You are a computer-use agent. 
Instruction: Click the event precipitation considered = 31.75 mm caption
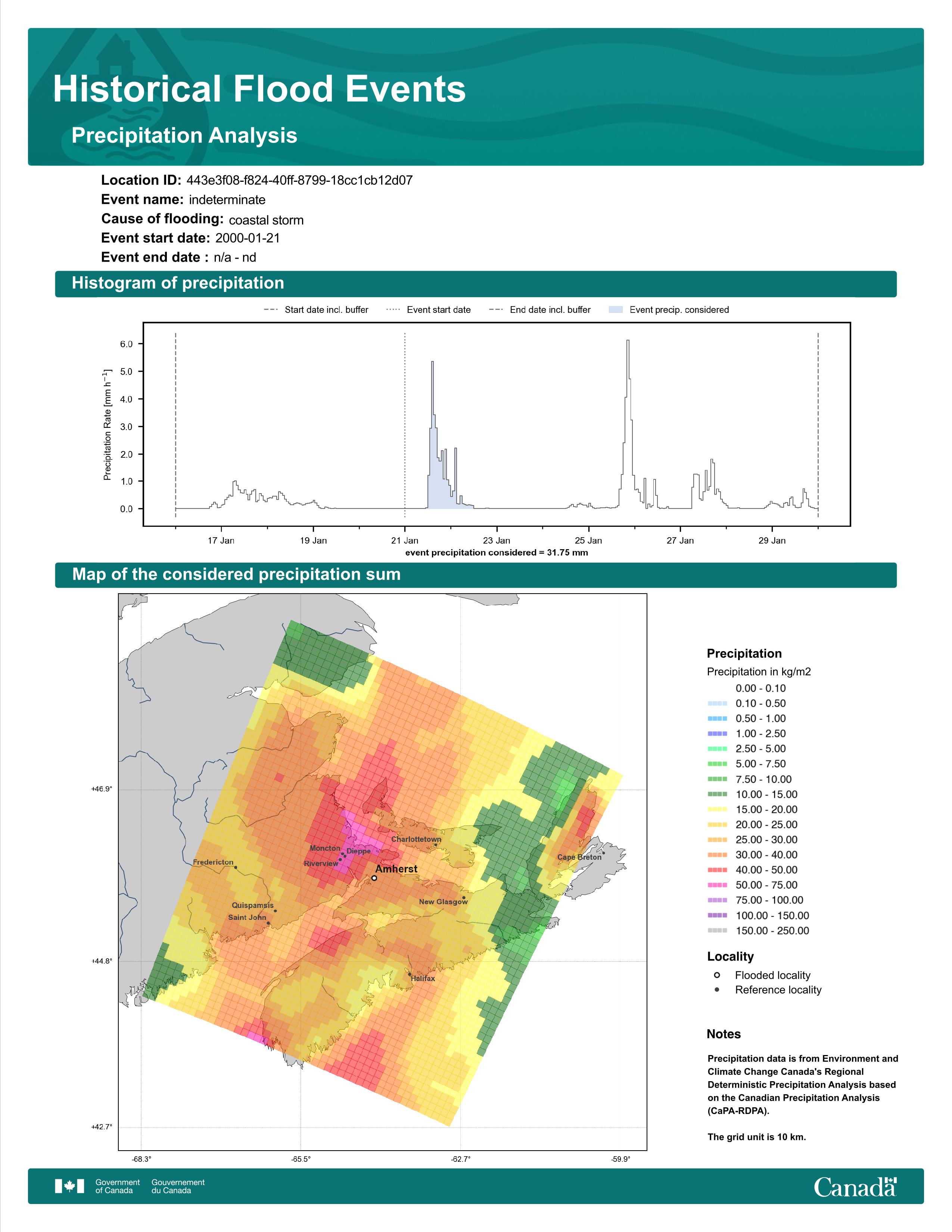coord(497,552)
